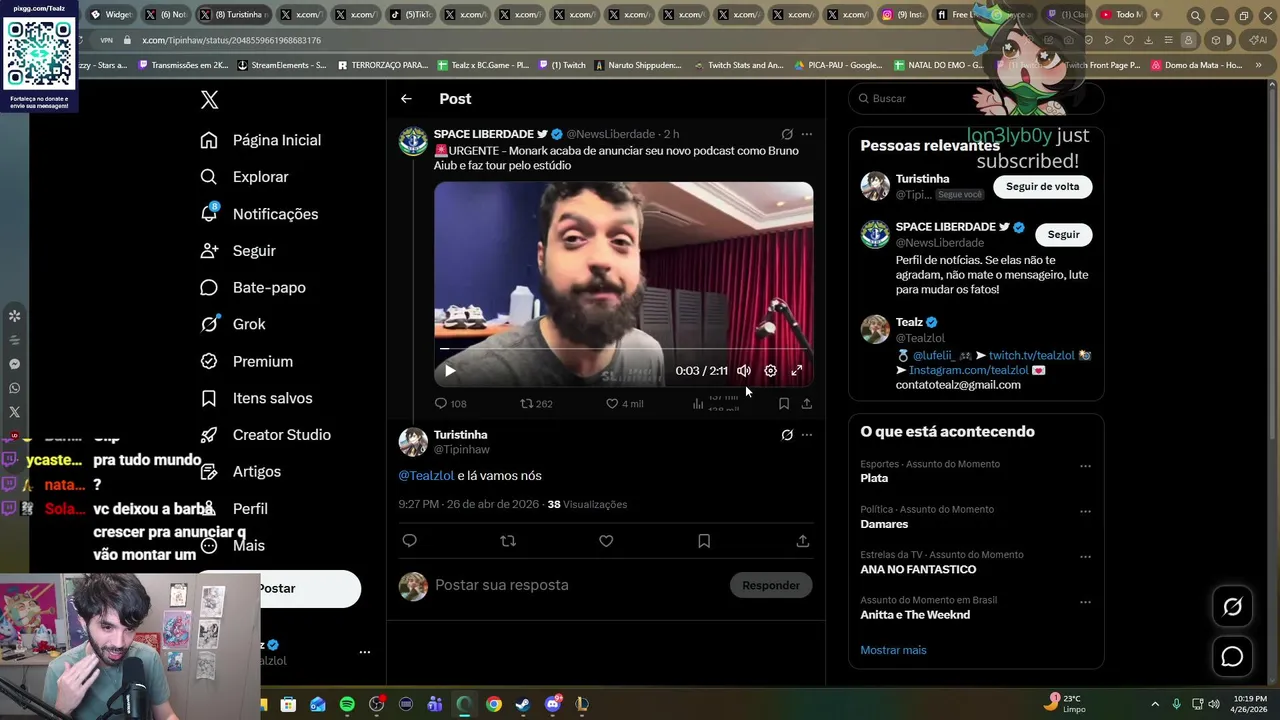Open floating Grok button at bottom right
Viewport: 1280px width, 720px height.
pos(1232,607)
